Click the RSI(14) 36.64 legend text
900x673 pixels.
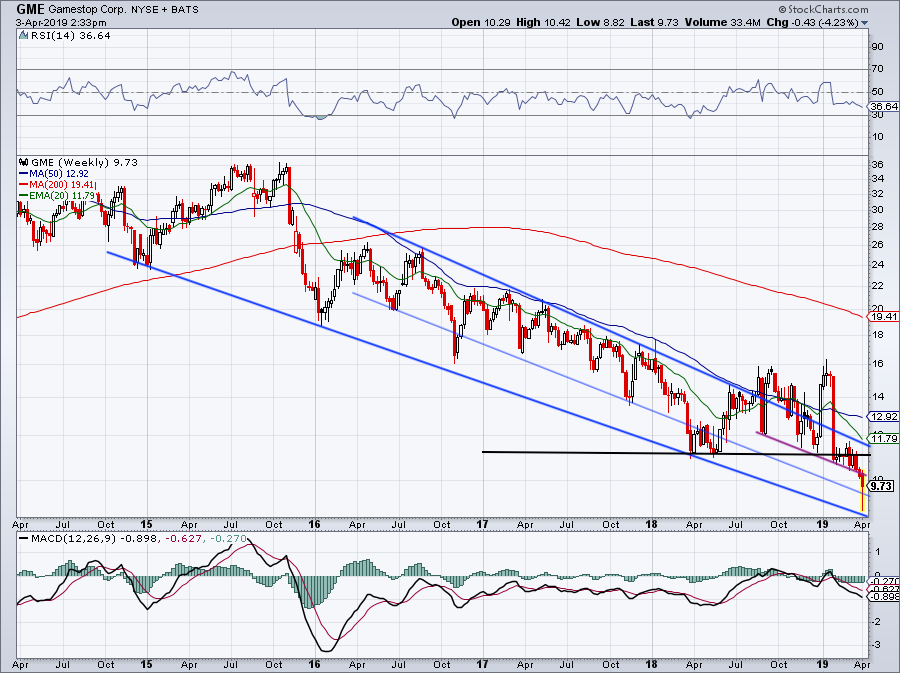click(x=70, y=36)
